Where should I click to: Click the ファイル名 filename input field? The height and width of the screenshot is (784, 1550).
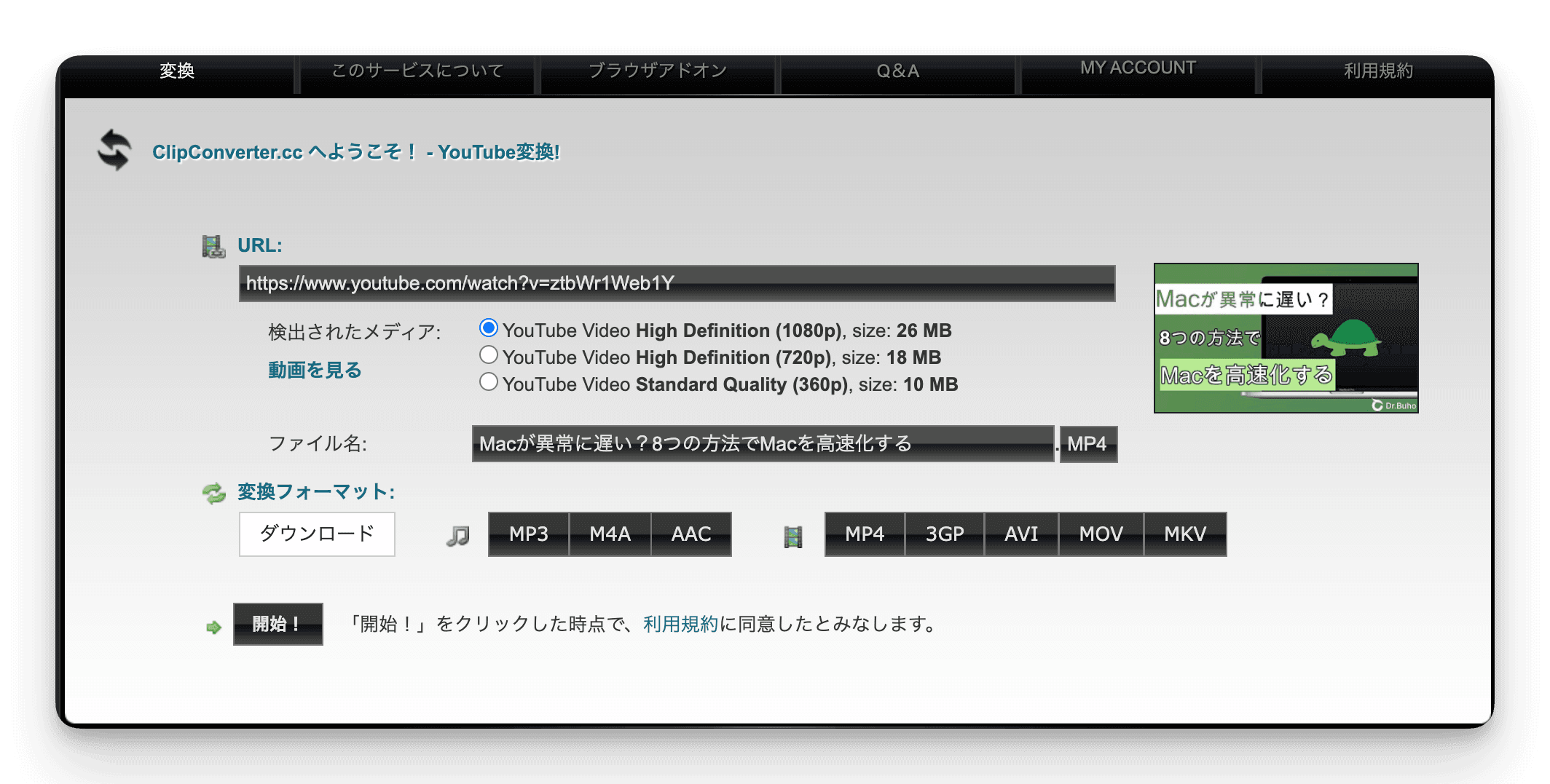tap(763, 443)
